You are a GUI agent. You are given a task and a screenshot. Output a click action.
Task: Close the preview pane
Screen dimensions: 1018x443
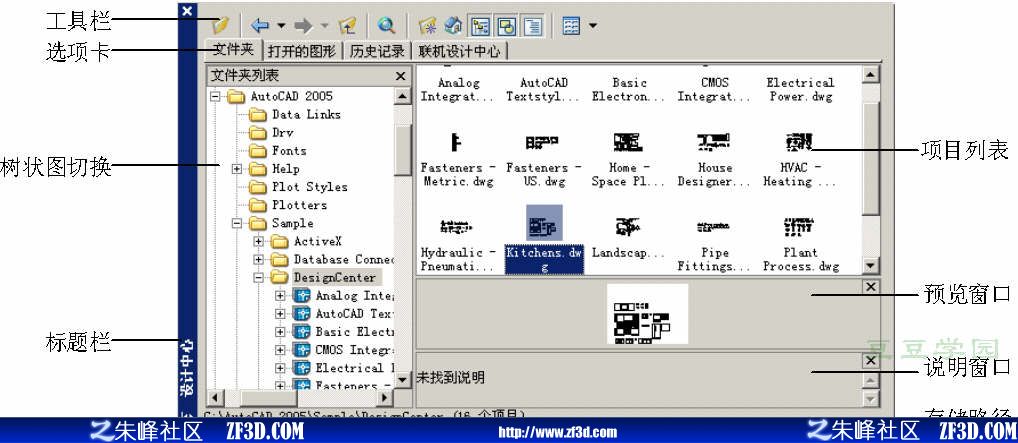[870, 286]
